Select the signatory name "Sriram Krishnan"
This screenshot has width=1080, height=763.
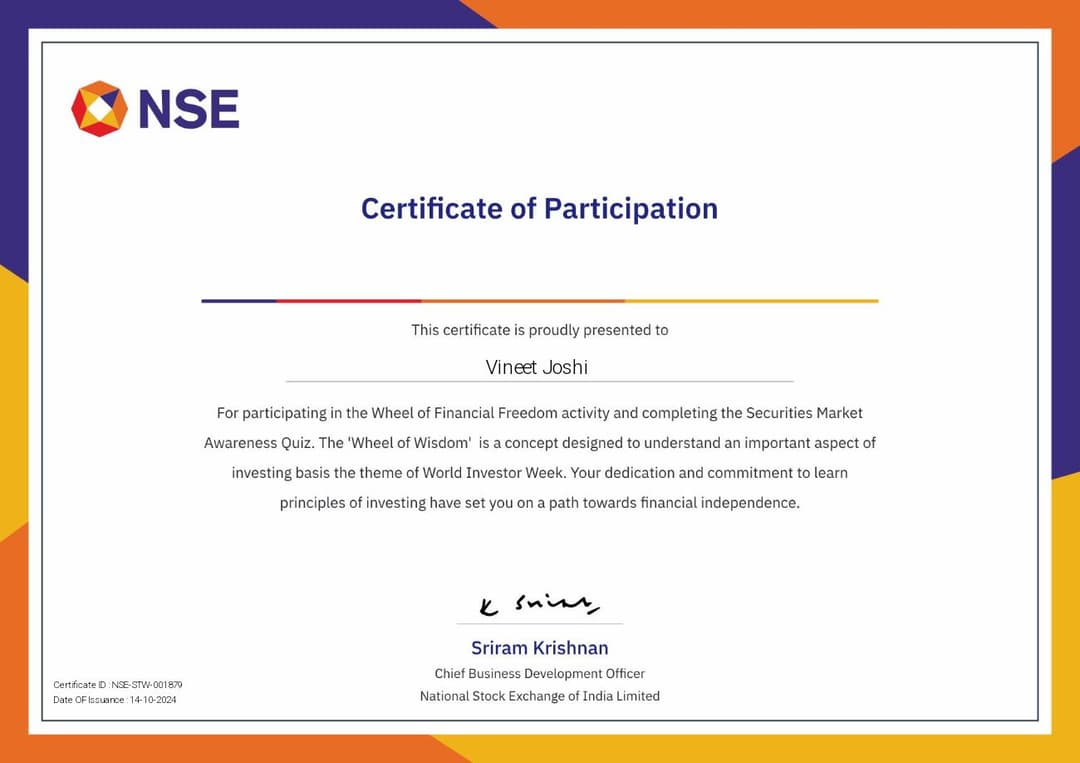(540, 648)
